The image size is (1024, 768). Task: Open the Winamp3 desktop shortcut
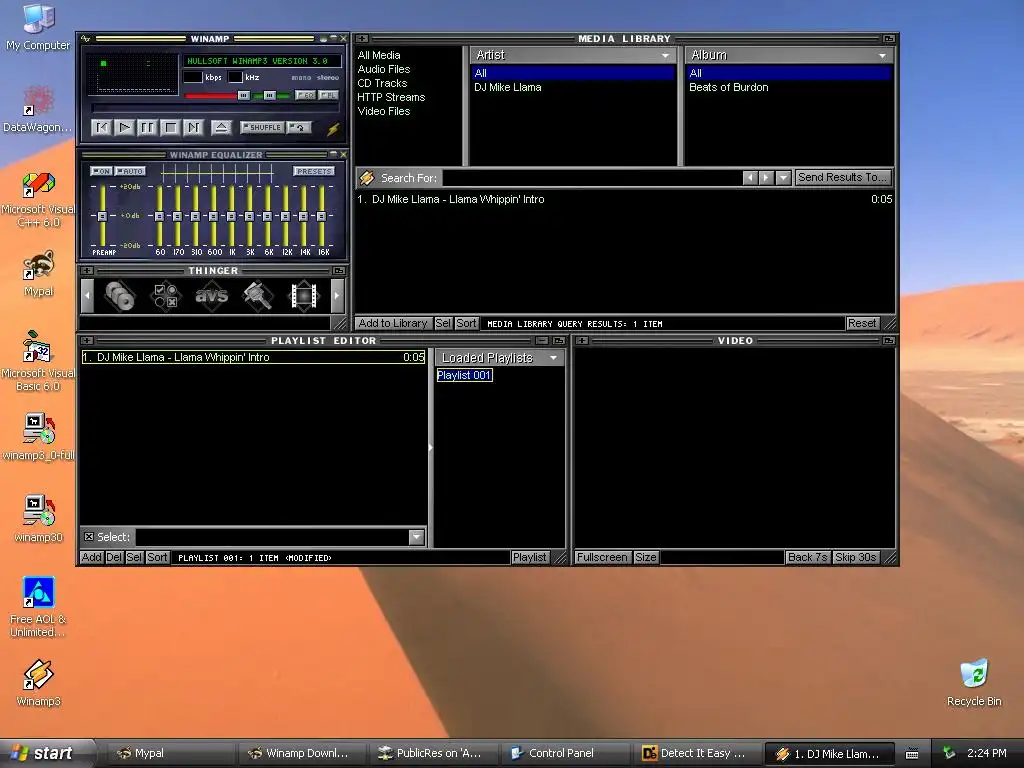pyautogui.click(x=39, y=682)
